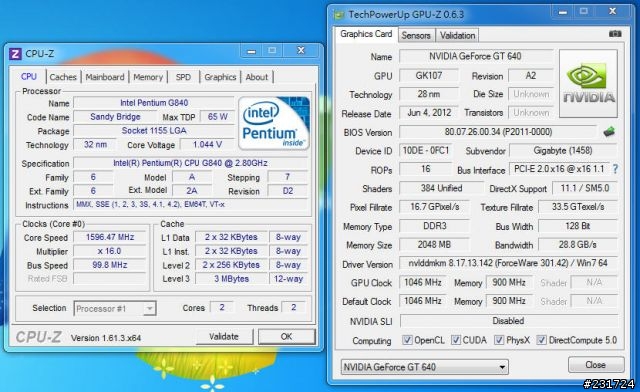This screenshot has width=640, height=392.
Task: Toggle the OpenCL checkbox
Action: 407,340
